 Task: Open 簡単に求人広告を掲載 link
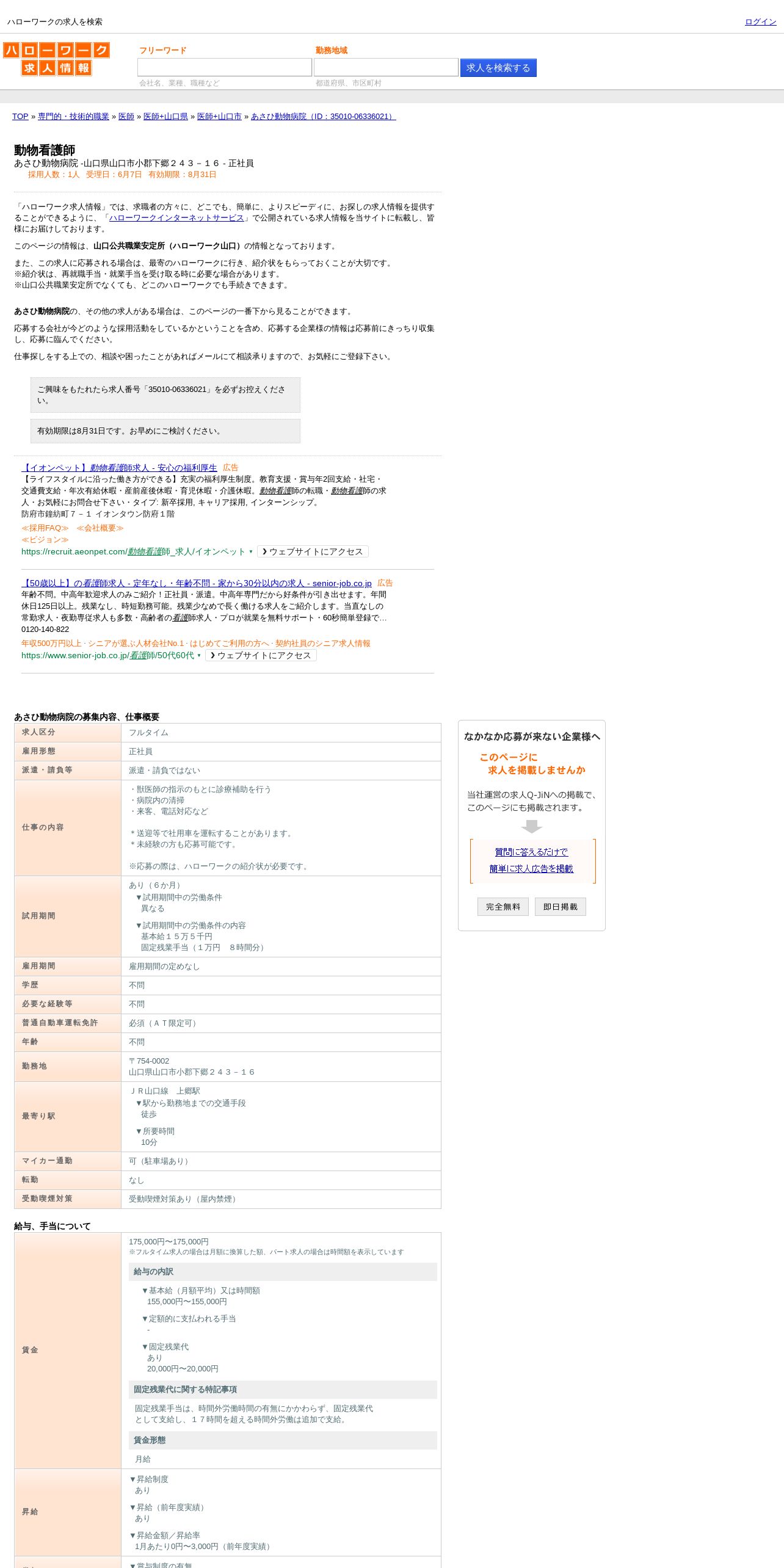pyautogui.click(x=531, y=869)
